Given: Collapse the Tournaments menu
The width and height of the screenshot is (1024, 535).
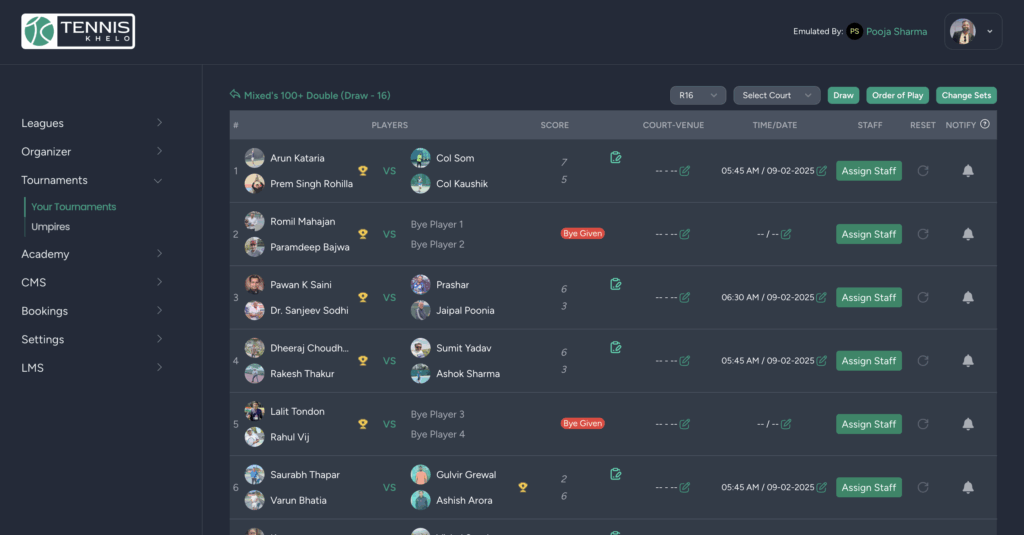Looking at the screenshot, I should pyautogui.click(x=91, y=180).
